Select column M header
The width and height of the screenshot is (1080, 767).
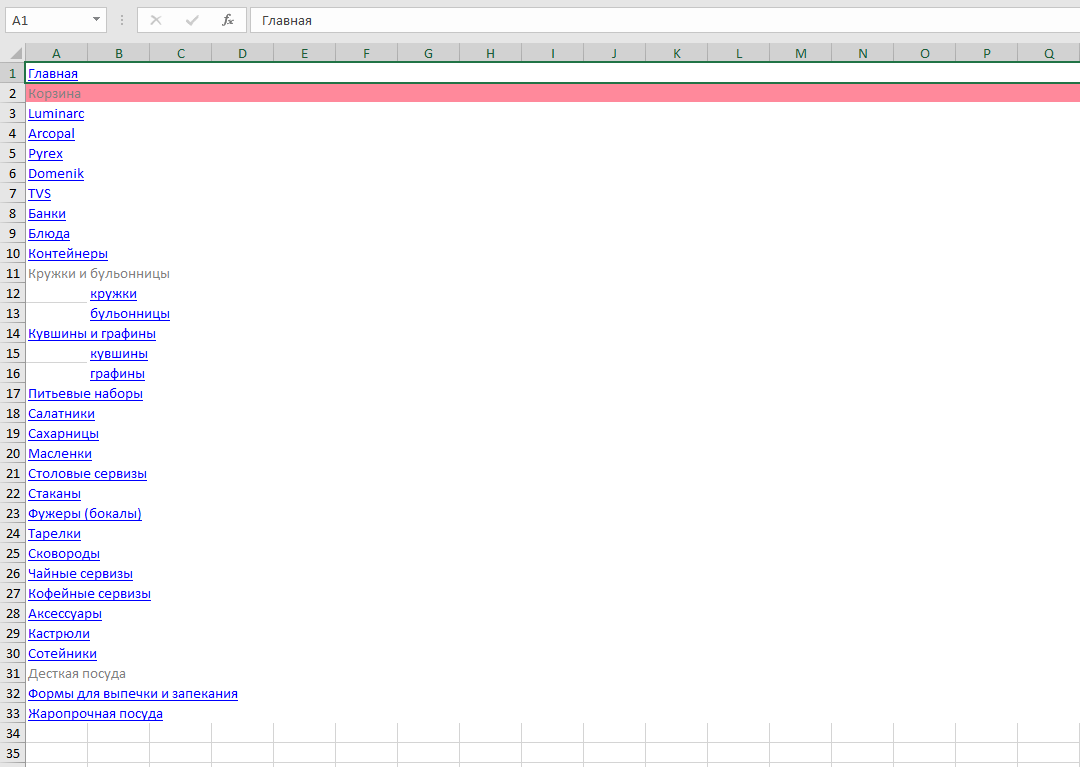pyautogui.click(x=800, y=53)
